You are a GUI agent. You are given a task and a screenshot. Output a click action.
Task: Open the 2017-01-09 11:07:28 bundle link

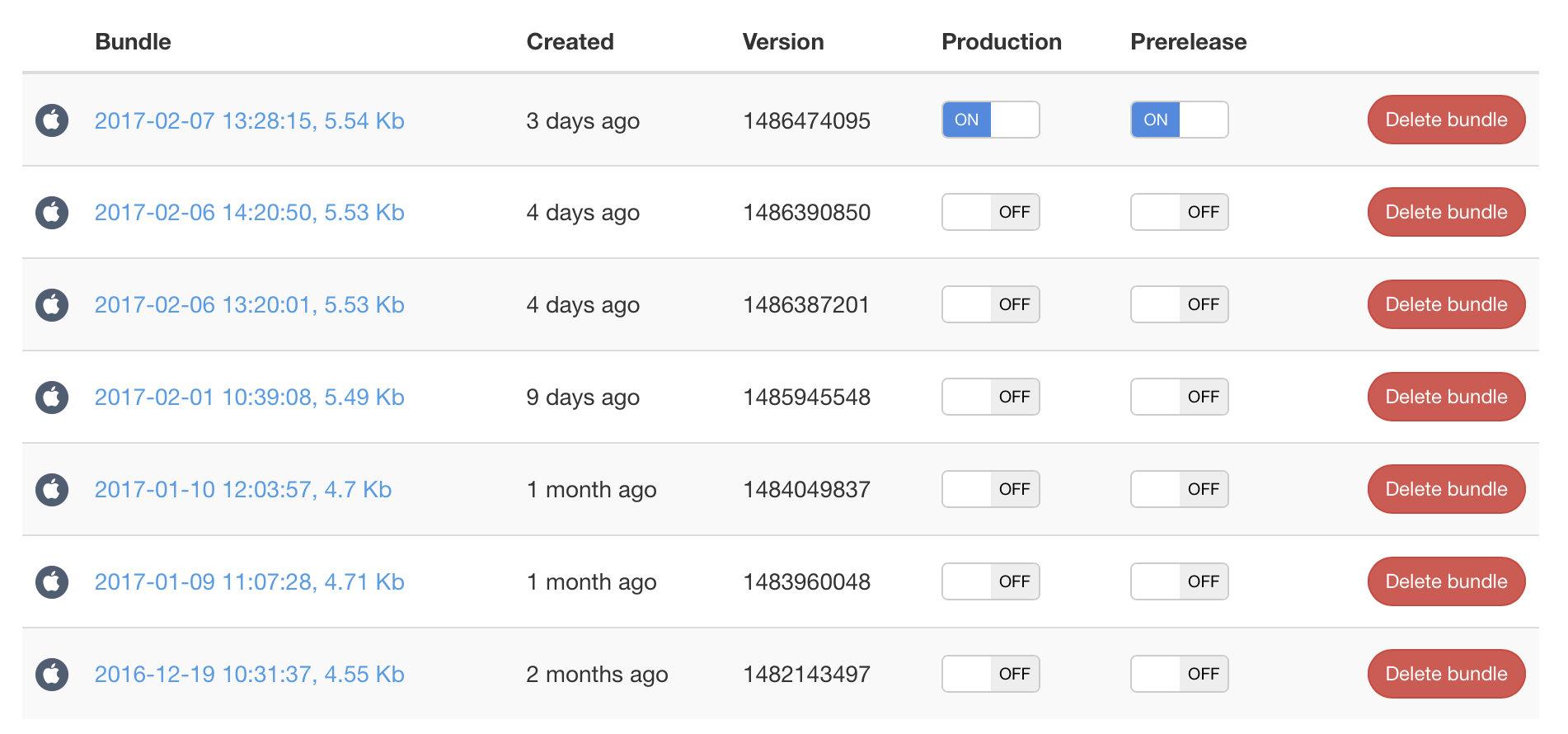pyautogui.click(x=249, y=582)
